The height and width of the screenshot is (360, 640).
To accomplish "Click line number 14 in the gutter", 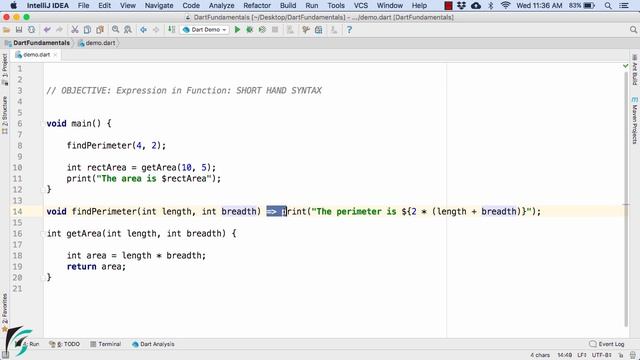I will click(x=17, y=211).
